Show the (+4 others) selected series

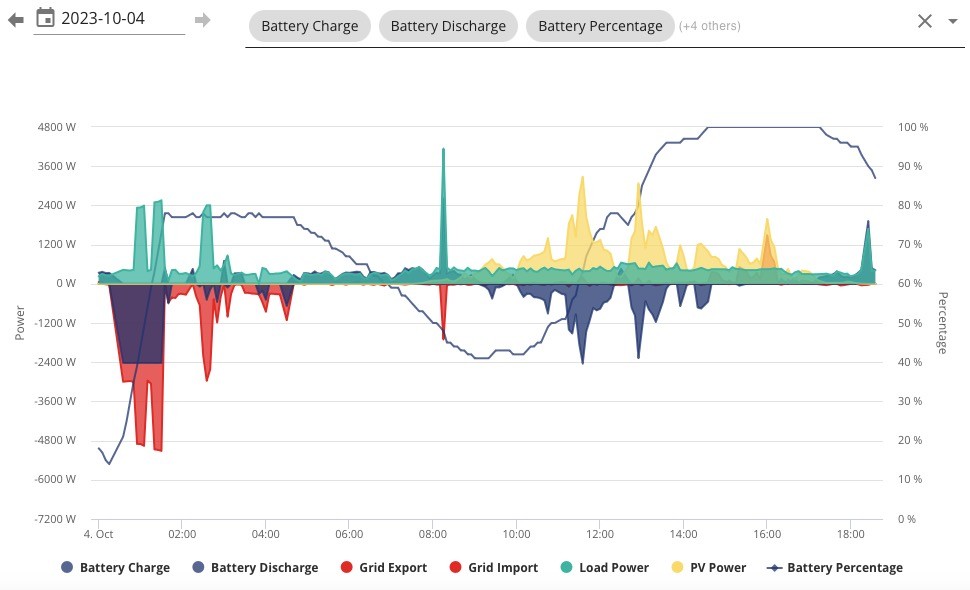tap(710, 26)
